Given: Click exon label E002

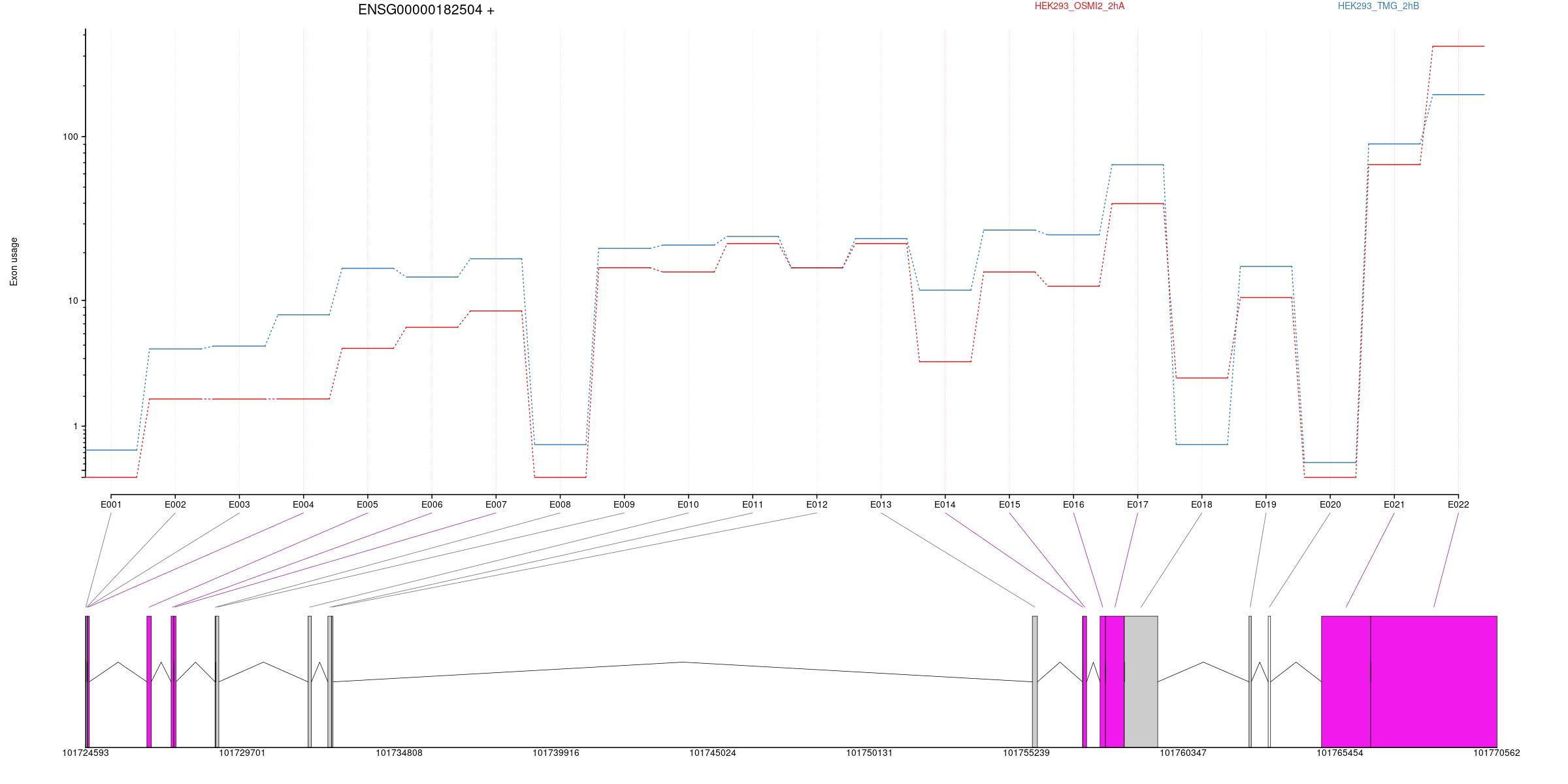Looking at the screenshot, I should (x=175, y=504).
